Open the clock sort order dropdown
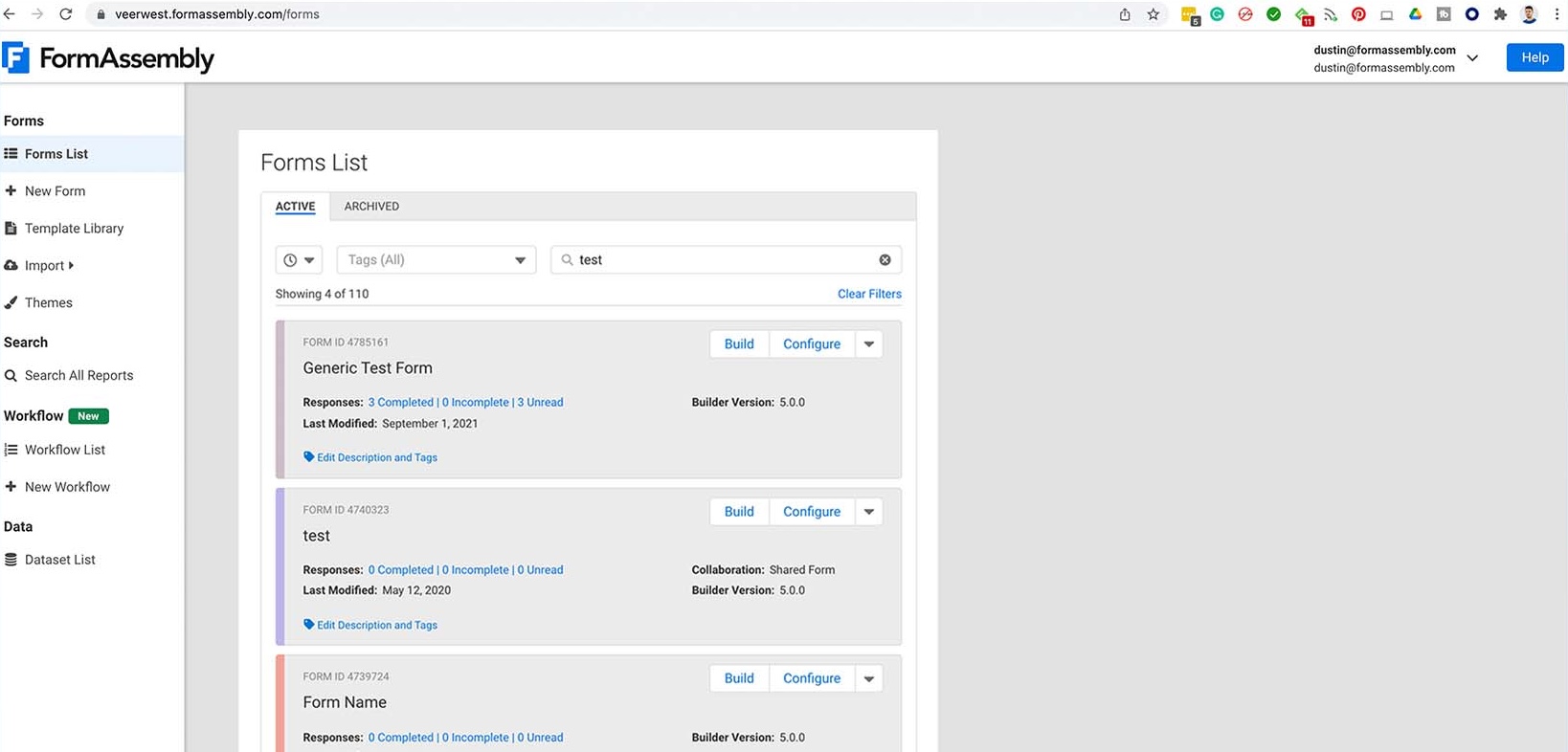This screenshot has width=1568, height=752. tap(299, 260)
